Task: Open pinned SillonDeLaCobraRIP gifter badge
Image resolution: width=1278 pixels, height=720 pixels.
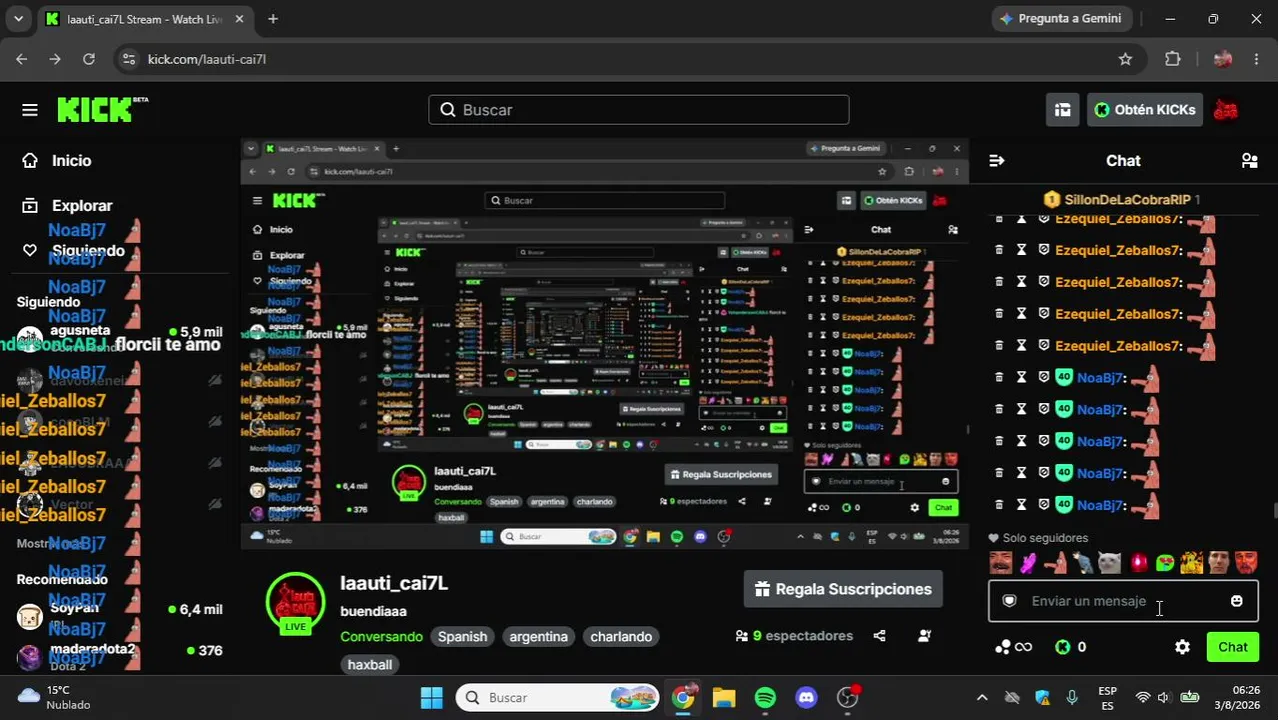Action: [x=1122, y=200]
